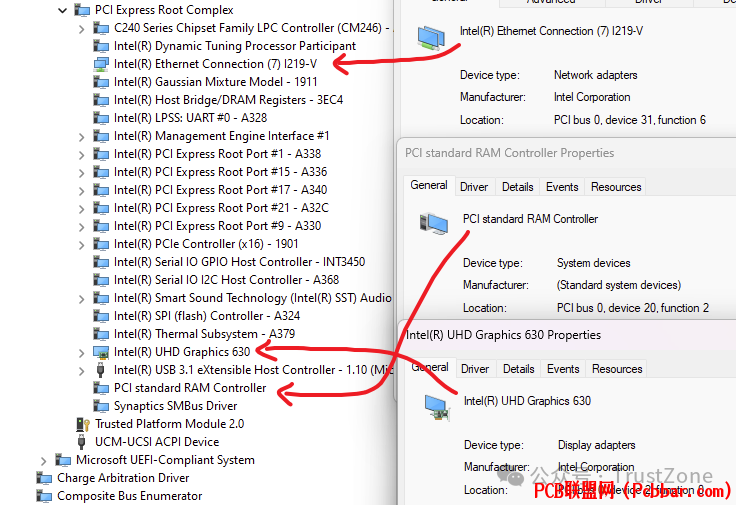
Task: Click the UCM-UCSI ACPI Device plug icon
Action: (82, 442)
